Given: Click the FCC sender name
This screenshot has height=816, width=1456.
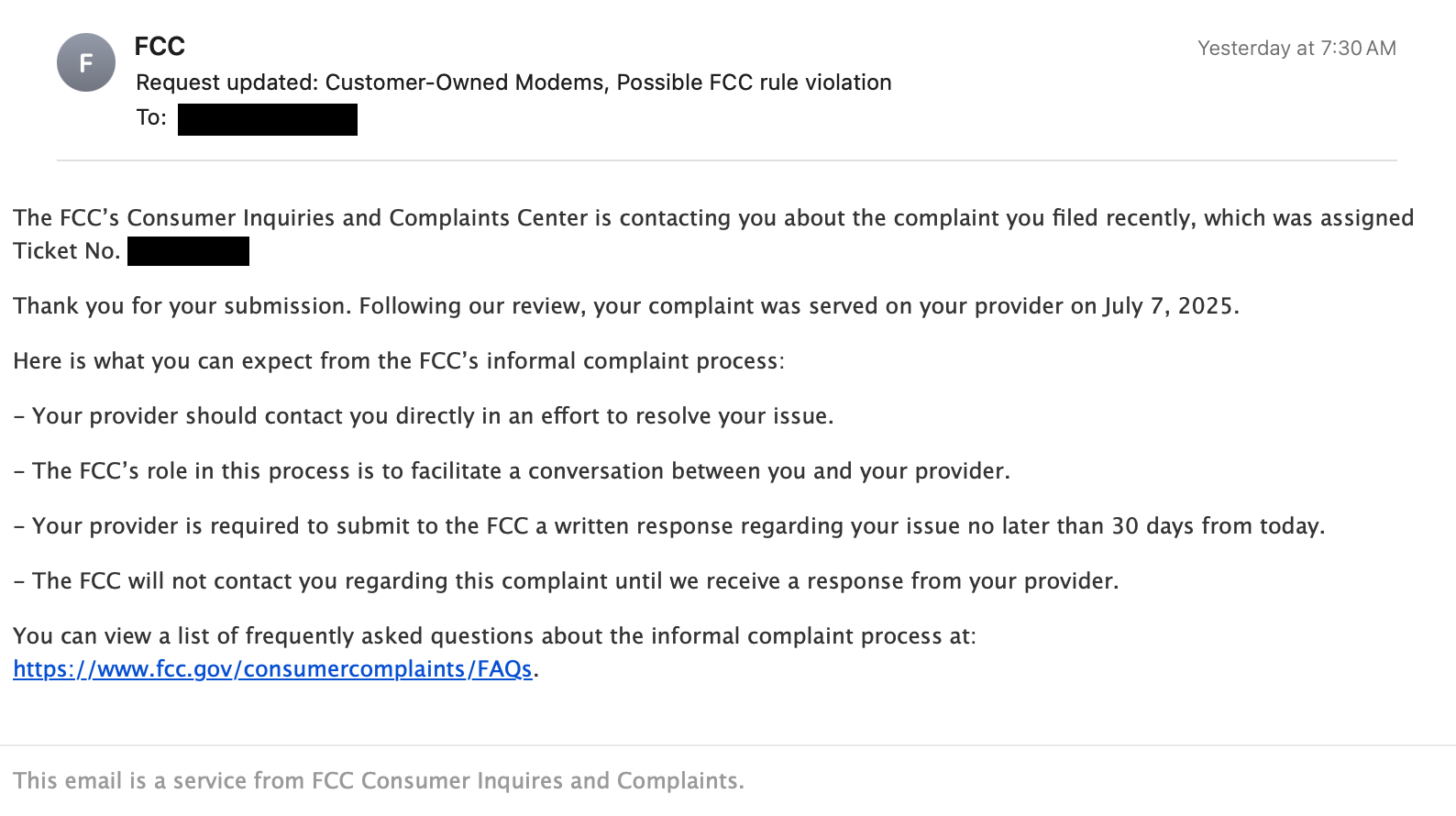Looking at the screenshot, I should 160,47.
